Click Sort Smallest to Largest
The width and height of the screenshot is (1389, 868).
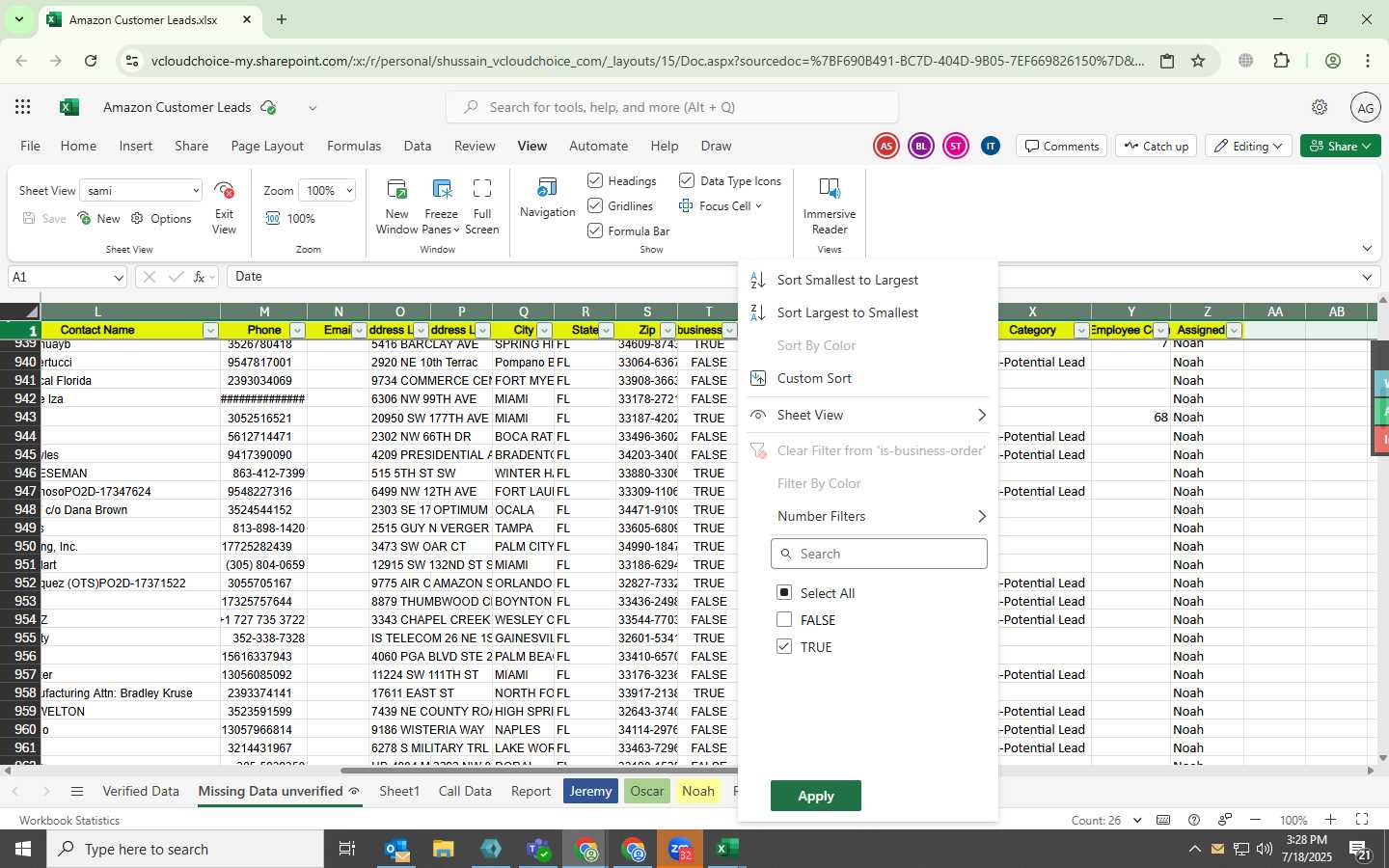(x=848, y=280)
